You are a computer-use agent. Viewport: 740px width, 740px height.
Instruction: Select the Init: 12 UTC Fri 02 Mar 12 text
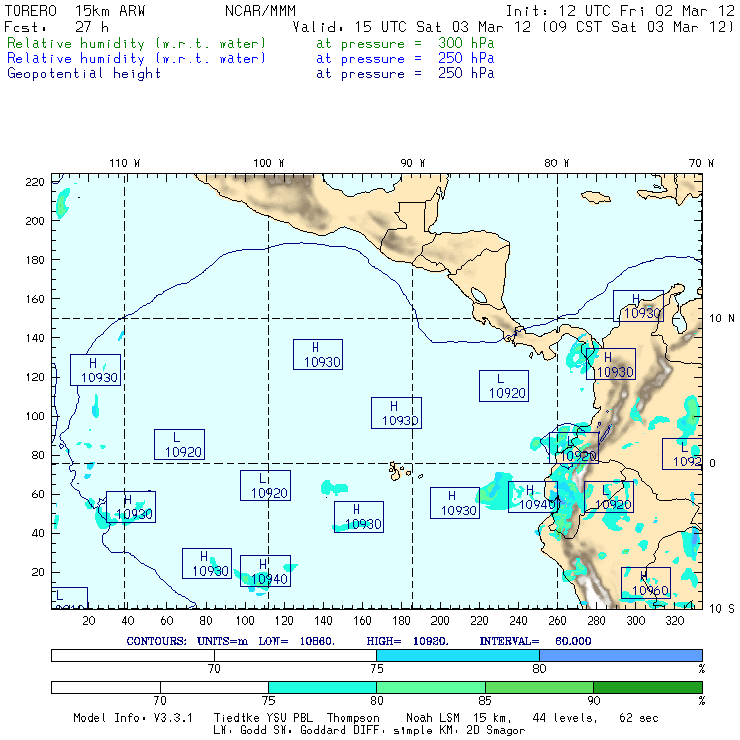point(620,11)
